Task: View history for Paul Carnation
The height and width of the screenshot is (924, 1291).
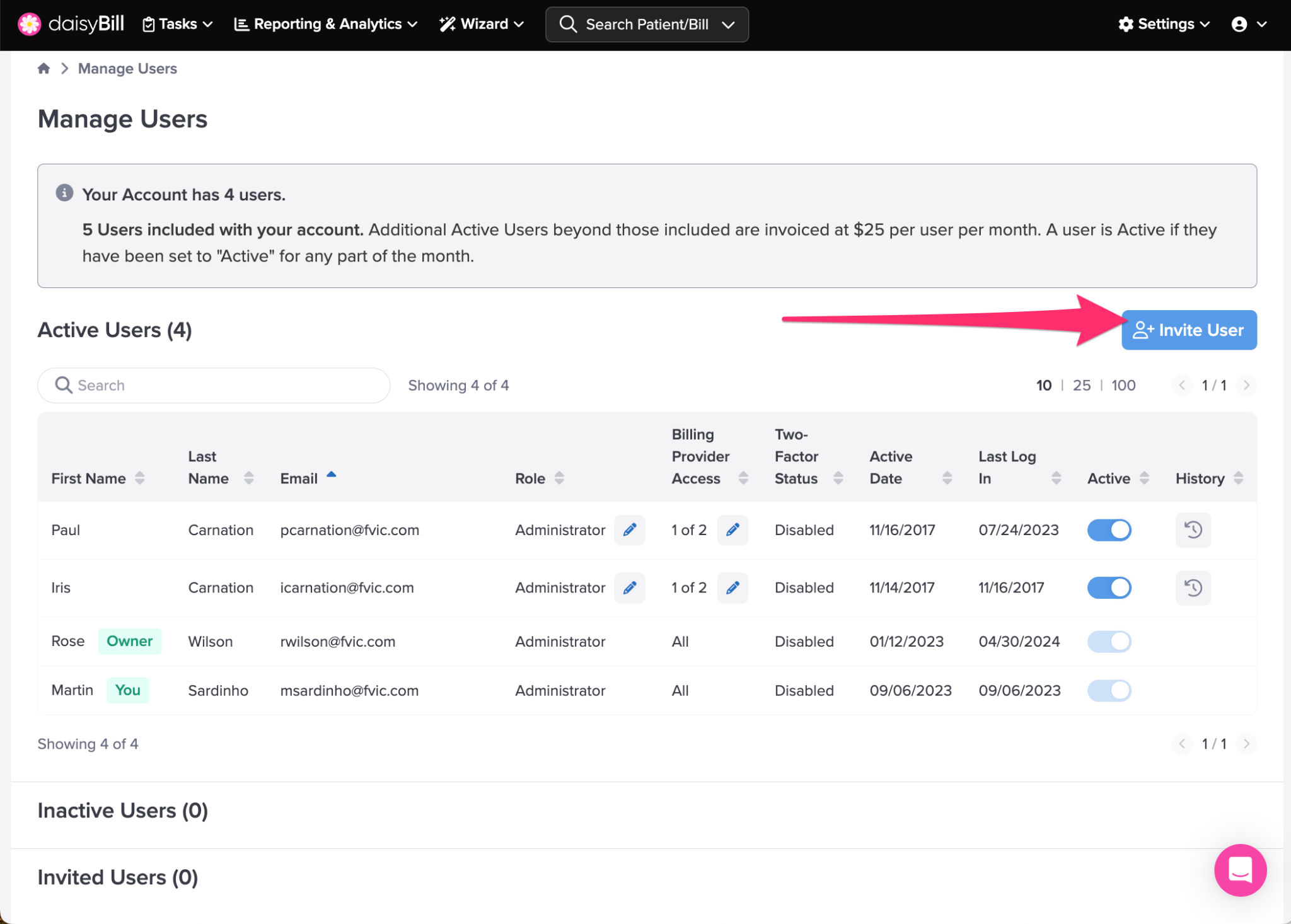Action: (1193, 530)
